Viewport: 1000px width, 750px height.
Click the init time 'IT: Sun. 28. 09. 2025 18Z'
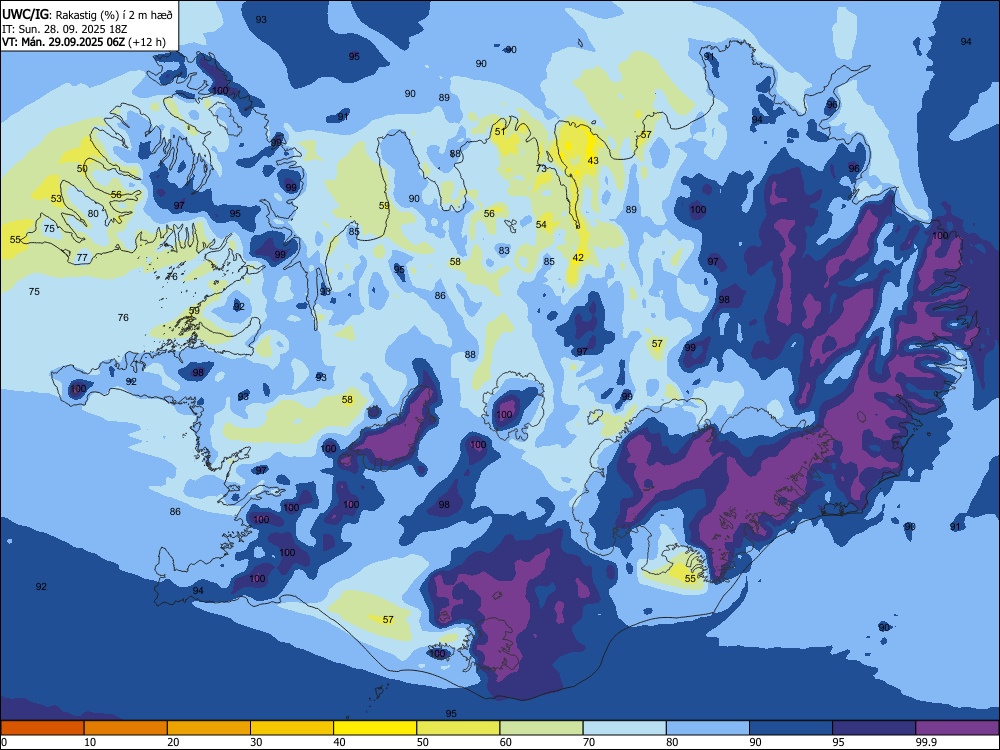pyautogui.click(x=64, y=29)
